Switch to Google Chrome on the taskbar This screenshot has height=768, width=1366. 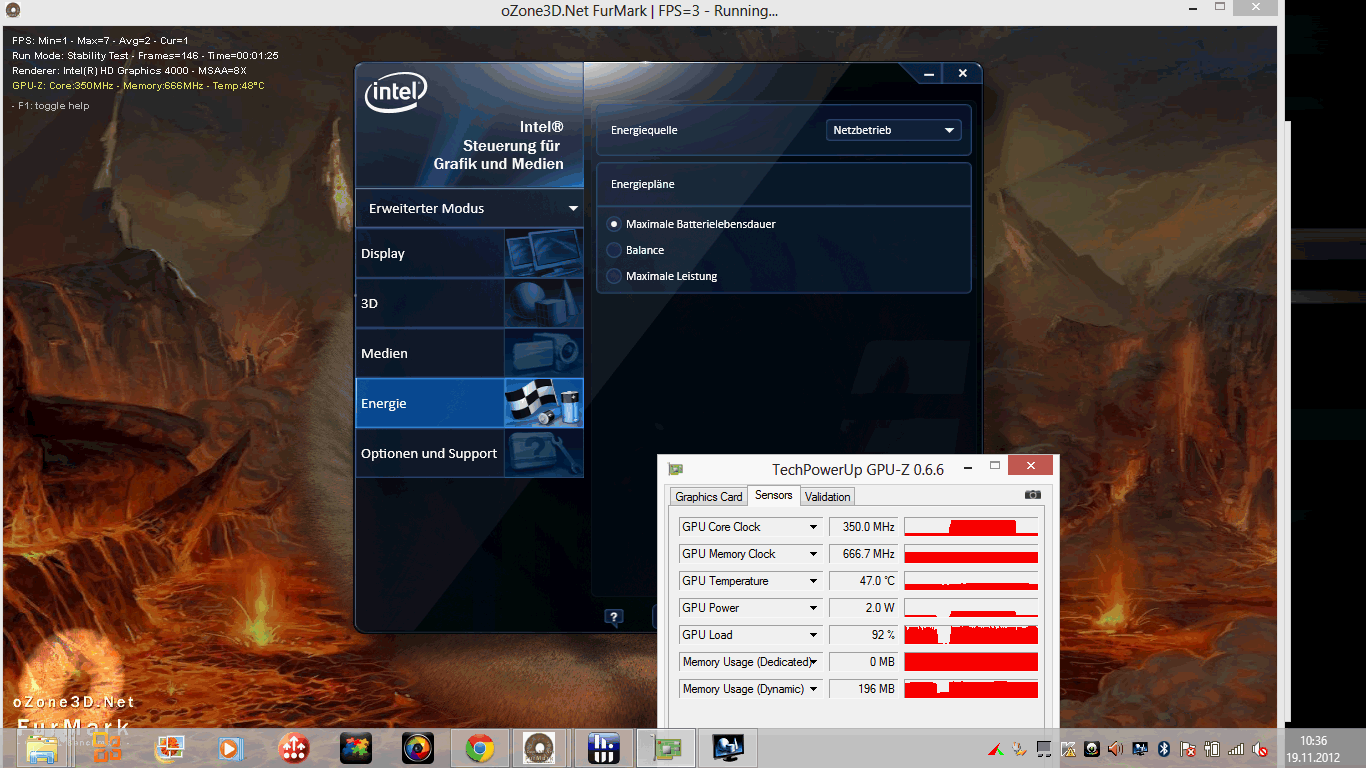point(480,748)
